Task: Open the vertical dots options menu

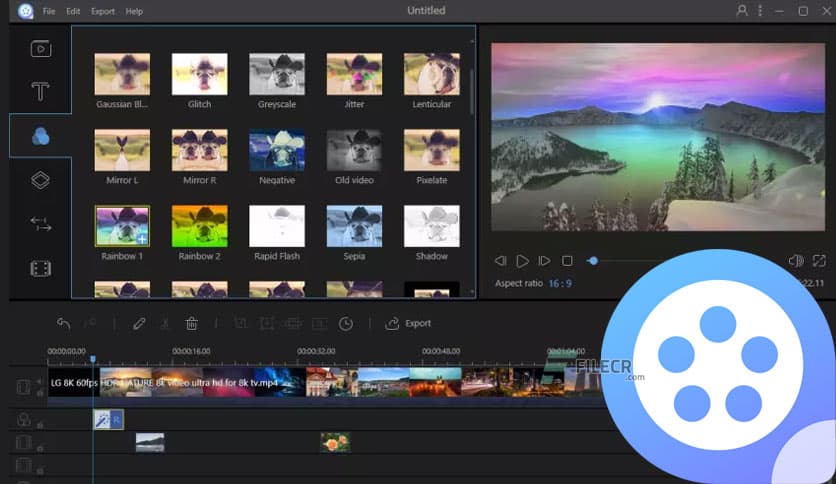Action: click(760, 10)
